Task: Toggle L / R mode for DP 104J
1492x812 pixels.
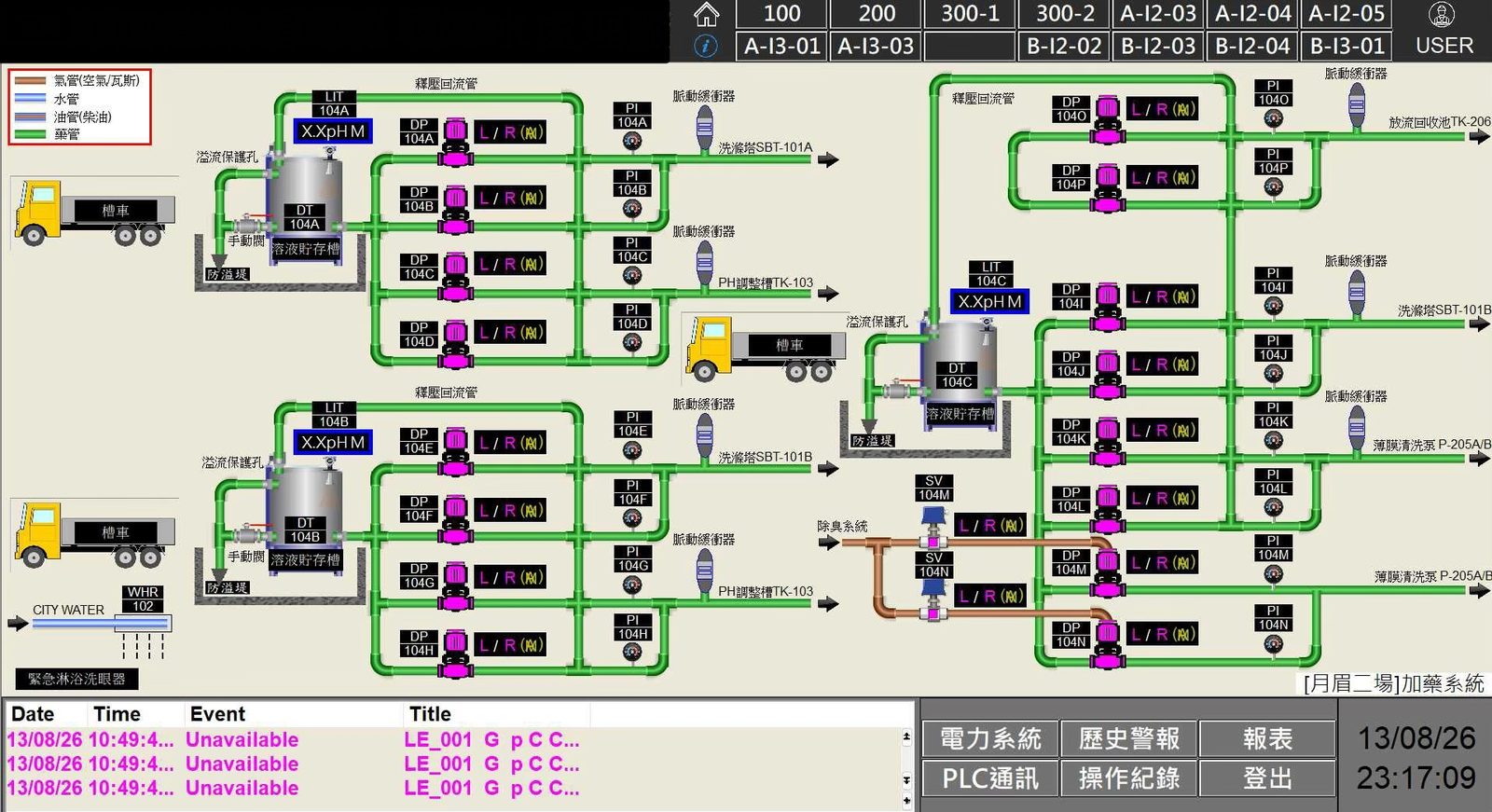Action: point(1163,365)
